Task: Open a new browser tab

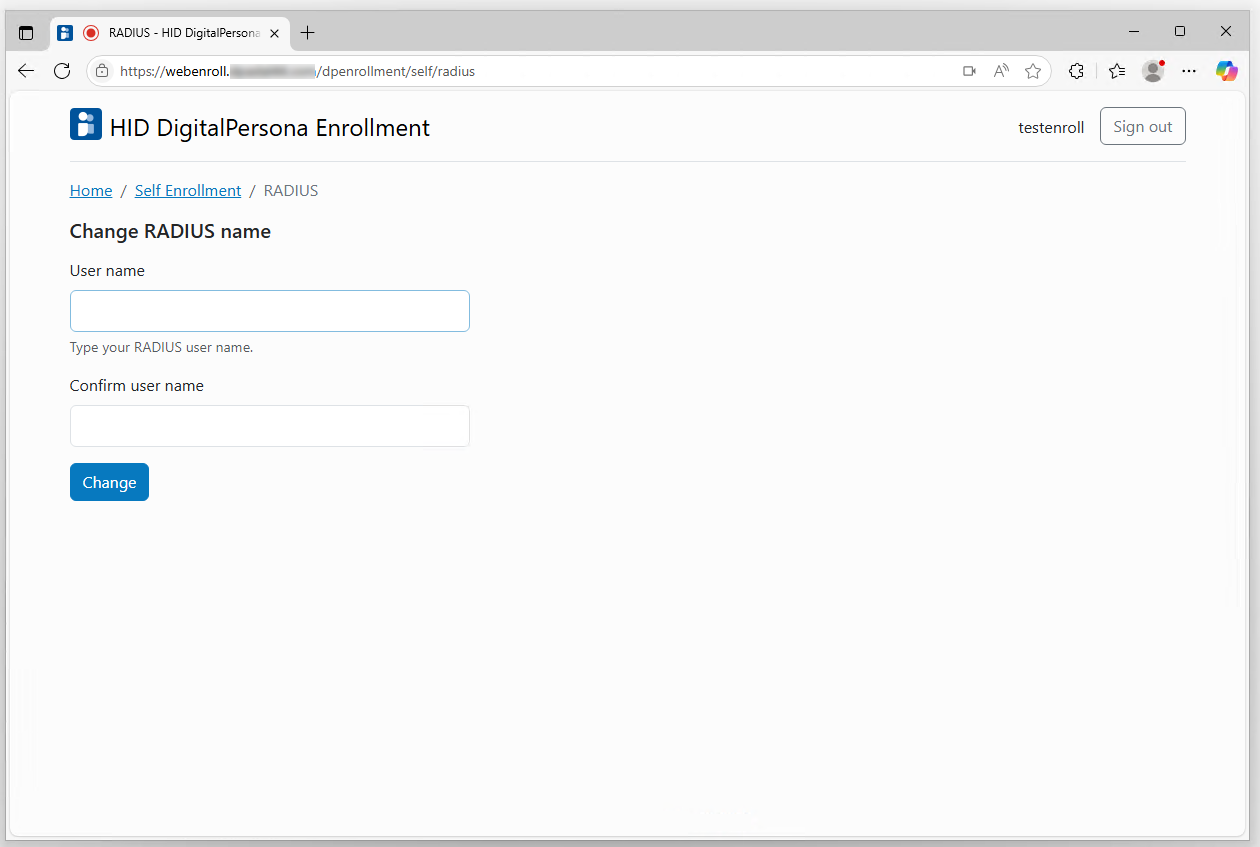Action: point(307,33)
